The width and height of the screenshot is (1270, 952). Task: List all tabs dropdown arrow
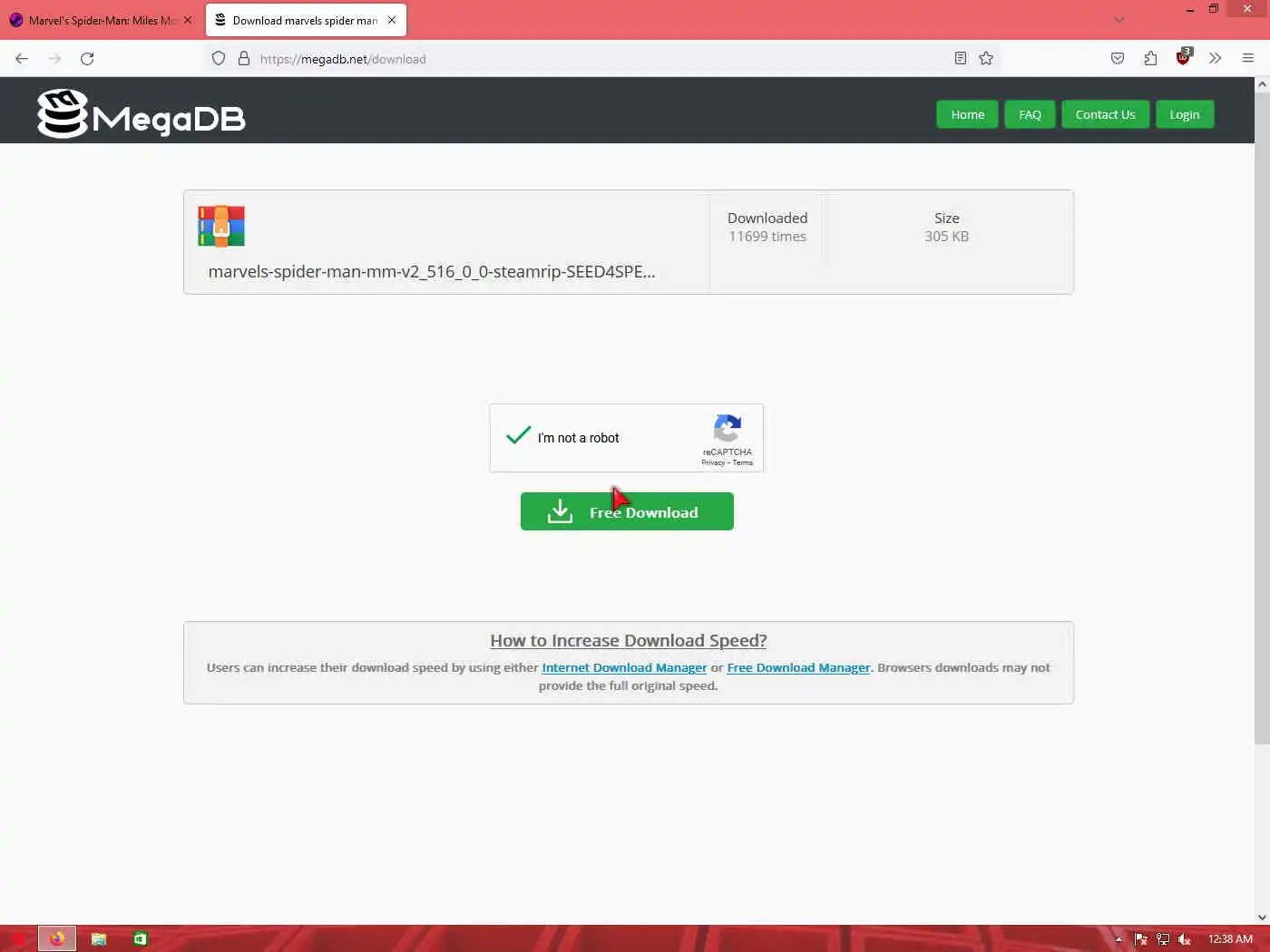1119,20
